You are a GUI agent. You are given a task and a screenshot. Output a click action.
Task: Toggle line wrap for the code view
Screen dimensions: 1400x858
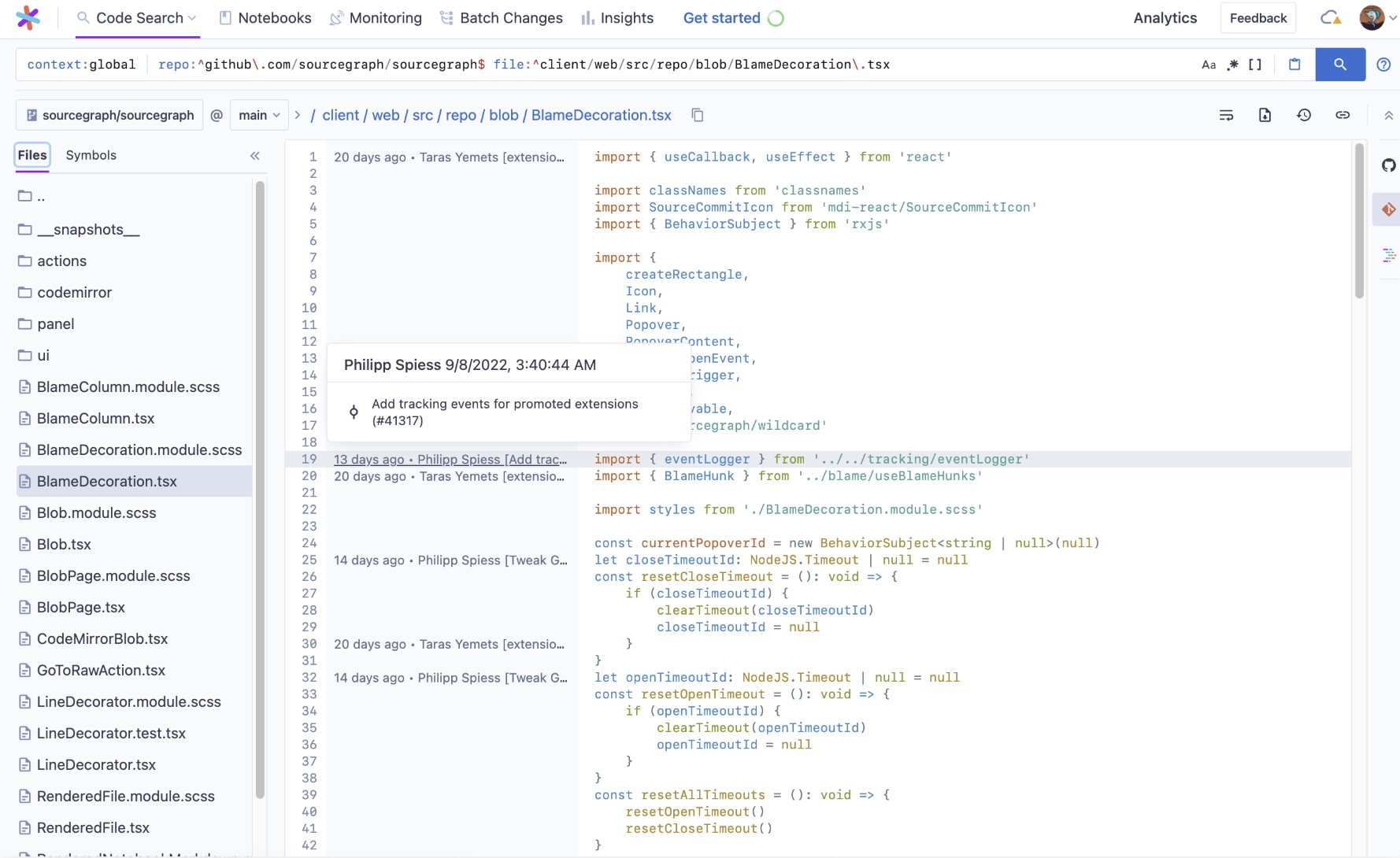click(x=1227, y=115)
